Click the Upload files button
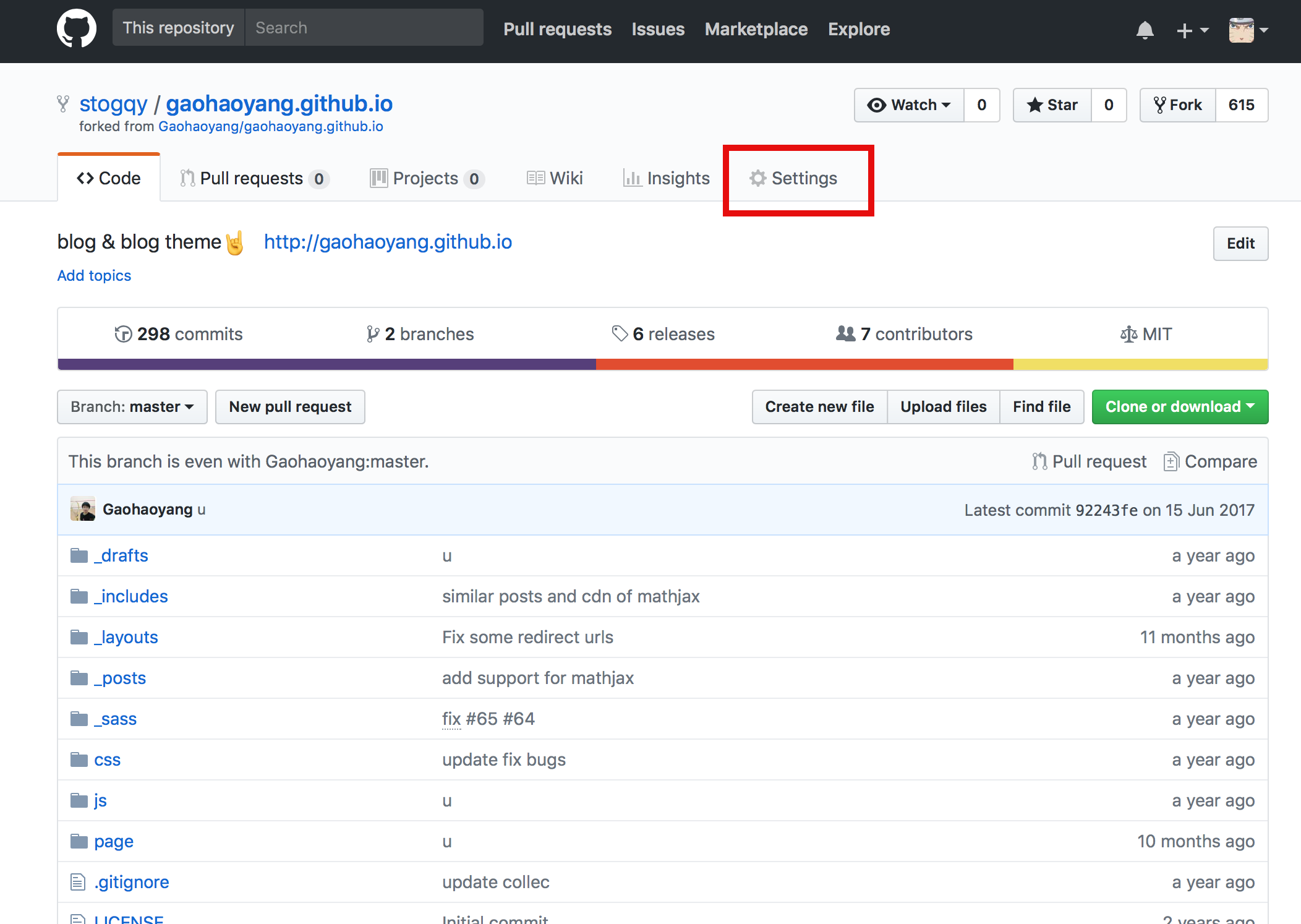 [x=943, y=407]
